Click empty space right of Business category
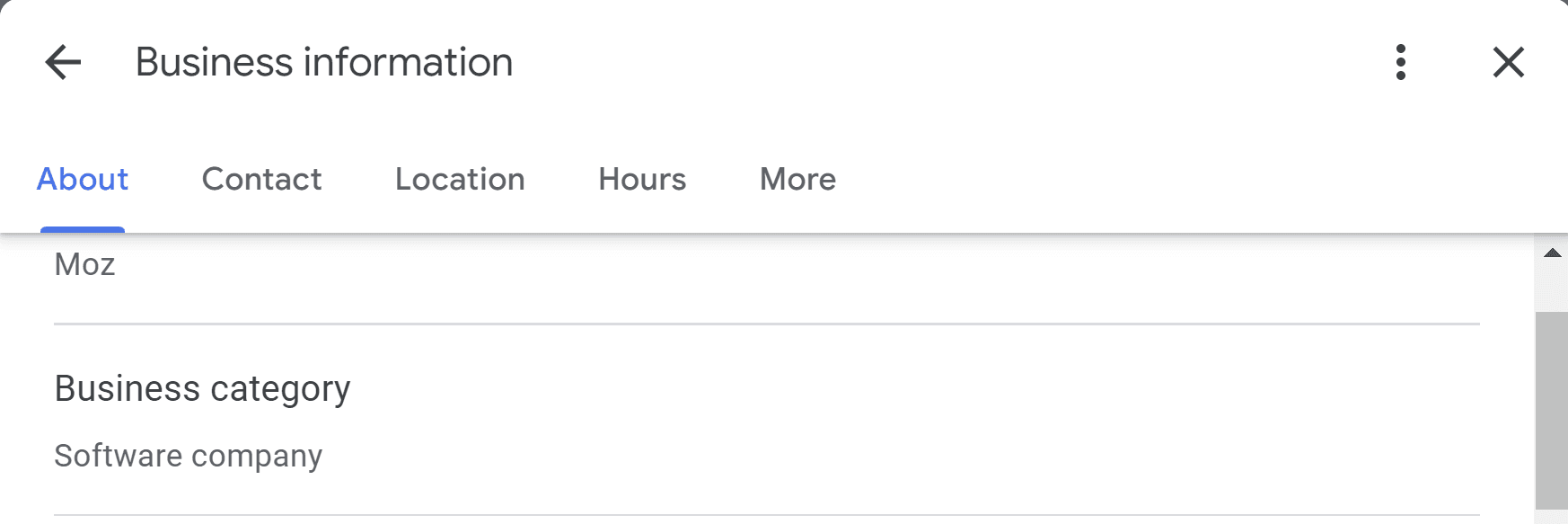The width and height of the screenshot is (1568, 524). (898, 388)
